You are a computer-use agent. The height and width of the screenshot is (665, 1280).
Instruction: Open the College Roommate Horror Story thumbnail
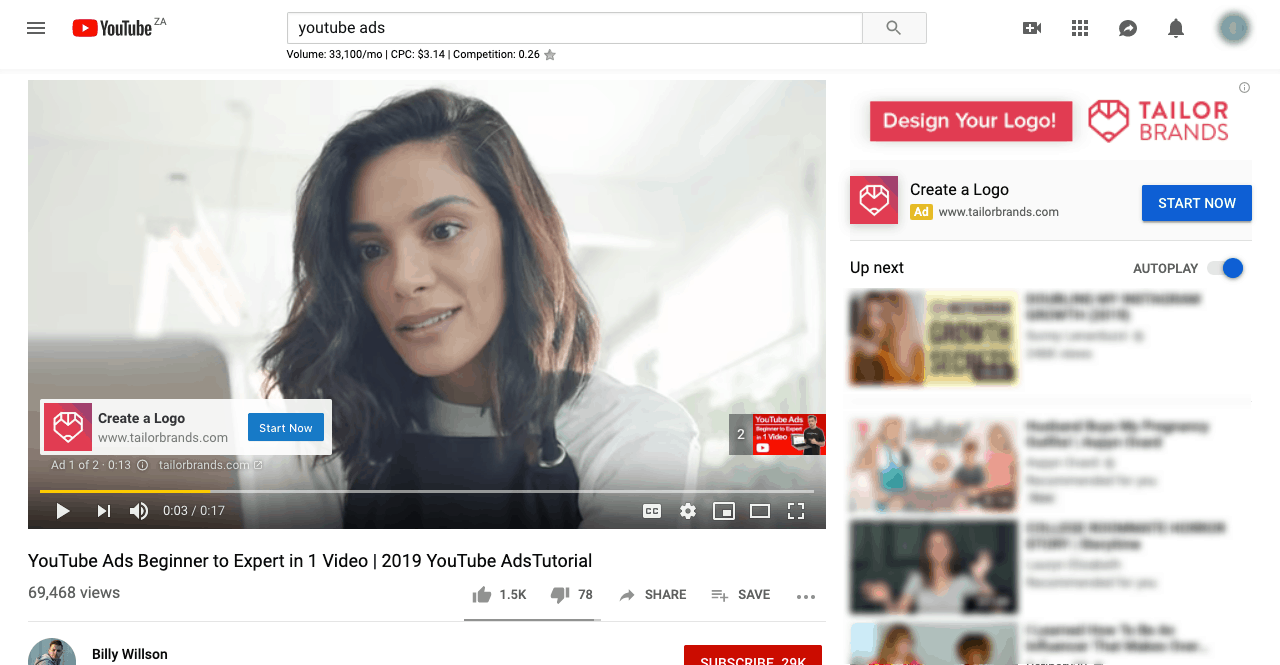pyautogui.click(x=934, y=567)
